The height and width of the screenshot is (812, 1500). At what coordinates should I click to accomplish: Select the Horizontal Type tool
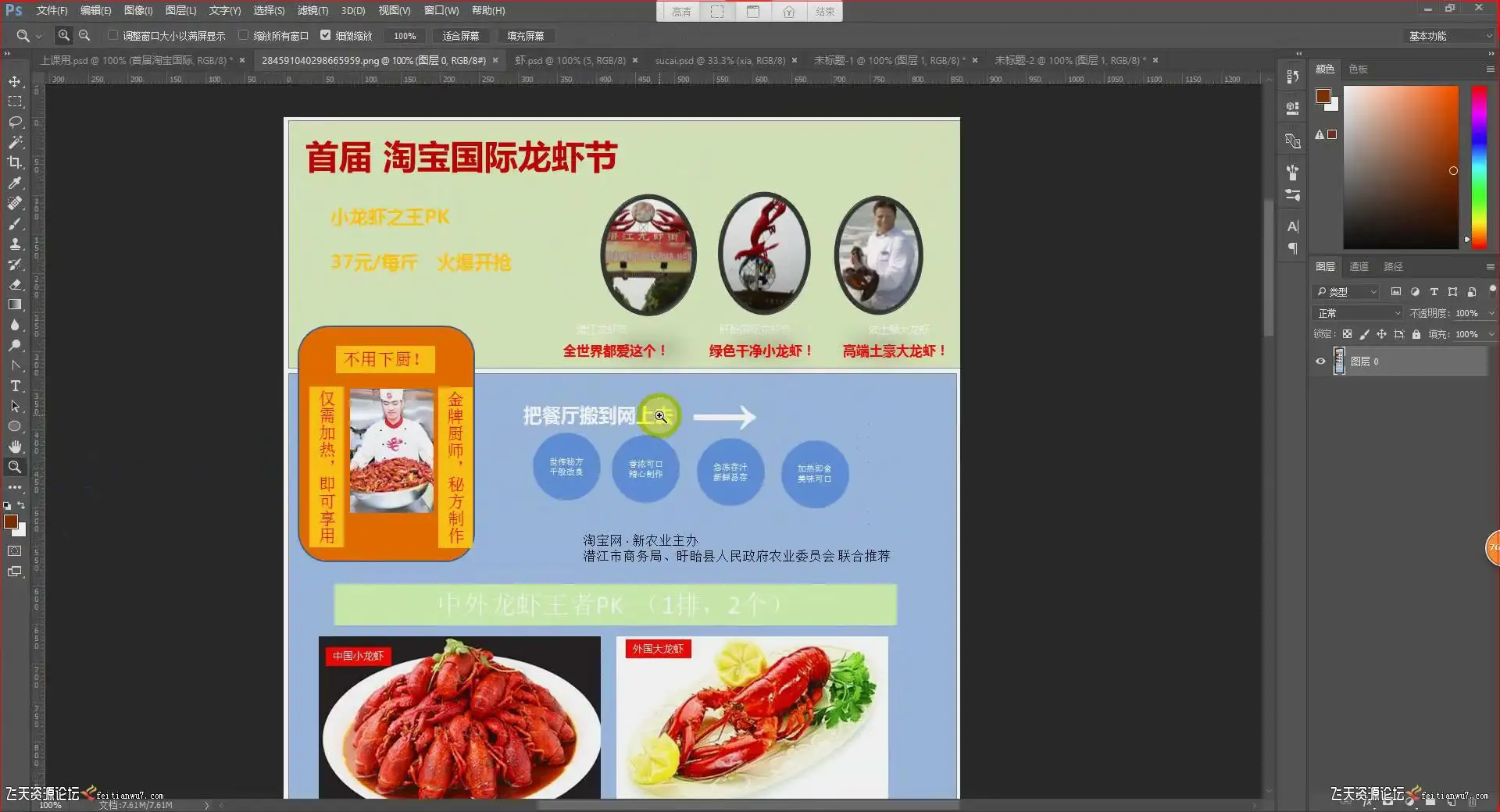(15, 386)
